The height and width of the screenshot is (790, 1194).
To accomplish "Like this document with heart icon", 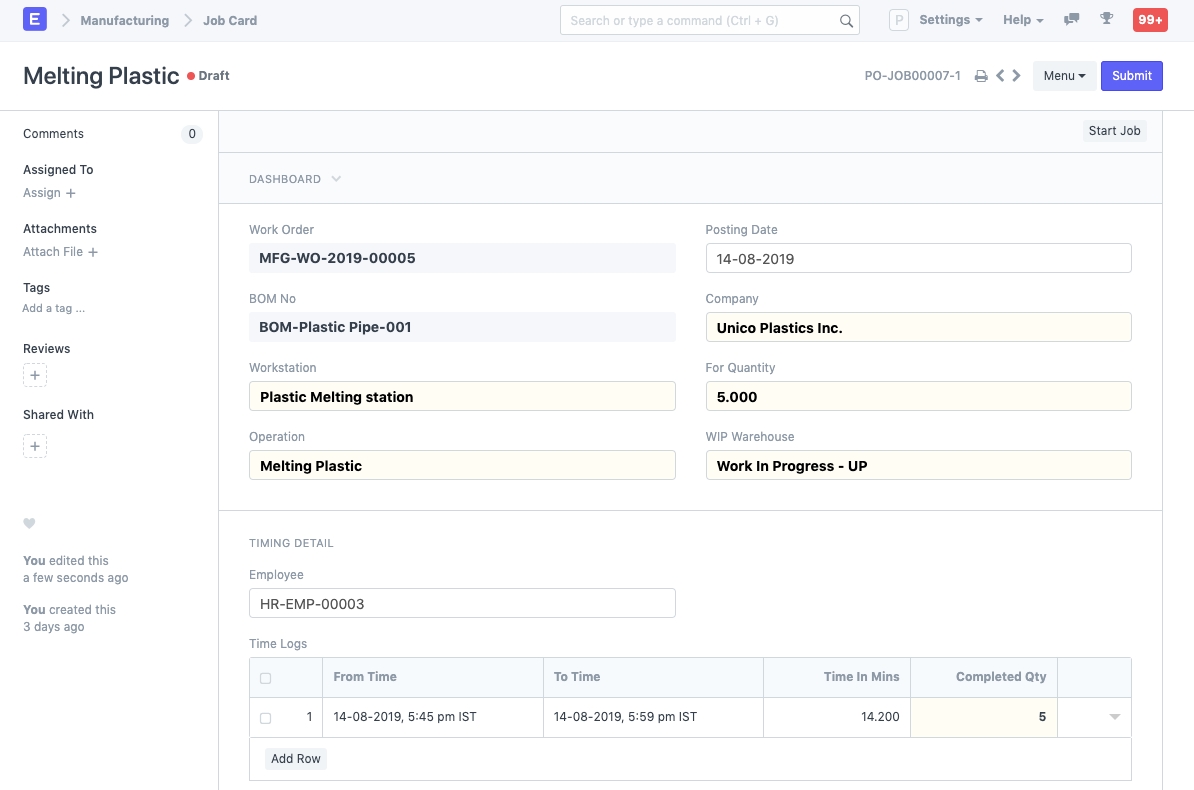I will [x=29, y=523].
